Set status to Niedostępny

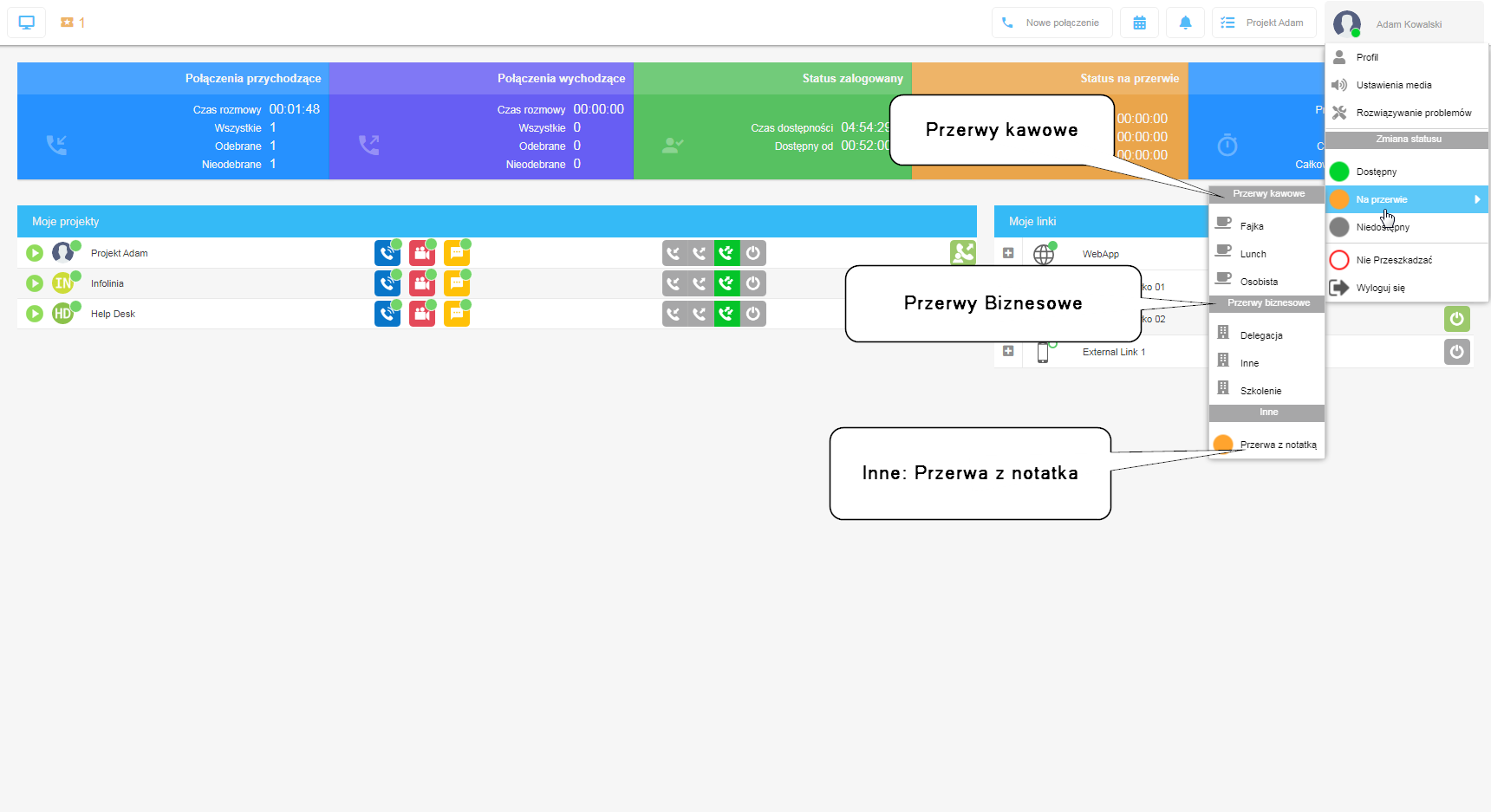[x=1407, y=227]
